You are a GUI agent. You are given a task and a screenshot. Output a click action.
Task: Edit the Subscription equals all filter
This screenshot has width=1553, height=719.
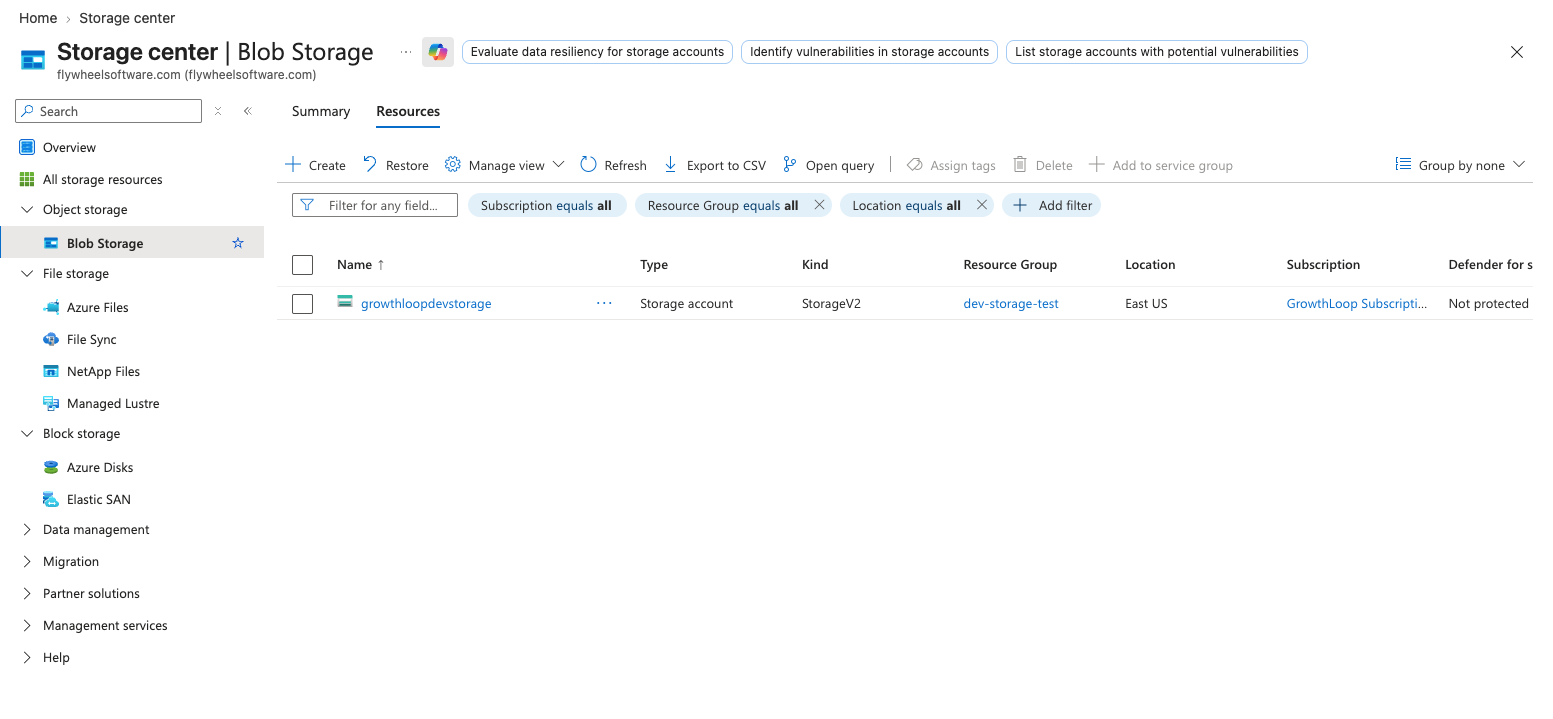coord(546,205)
